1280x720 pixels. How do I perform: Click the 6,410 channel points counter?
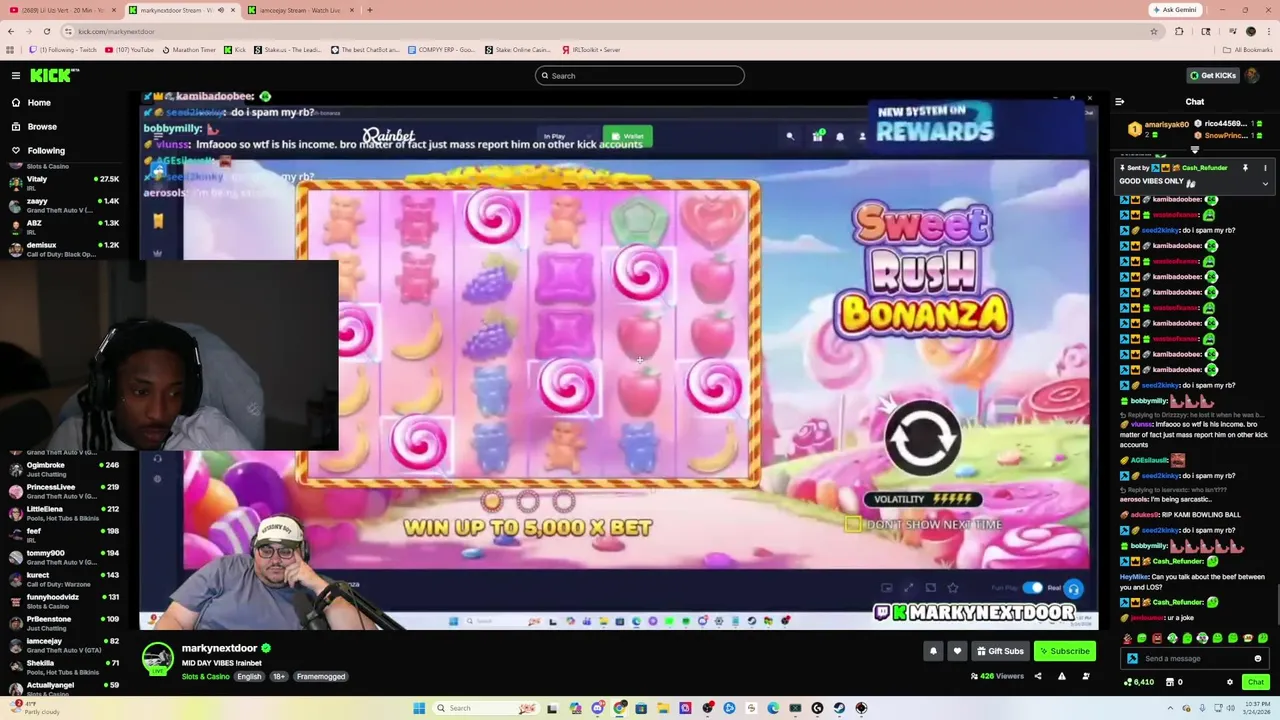1139,682
